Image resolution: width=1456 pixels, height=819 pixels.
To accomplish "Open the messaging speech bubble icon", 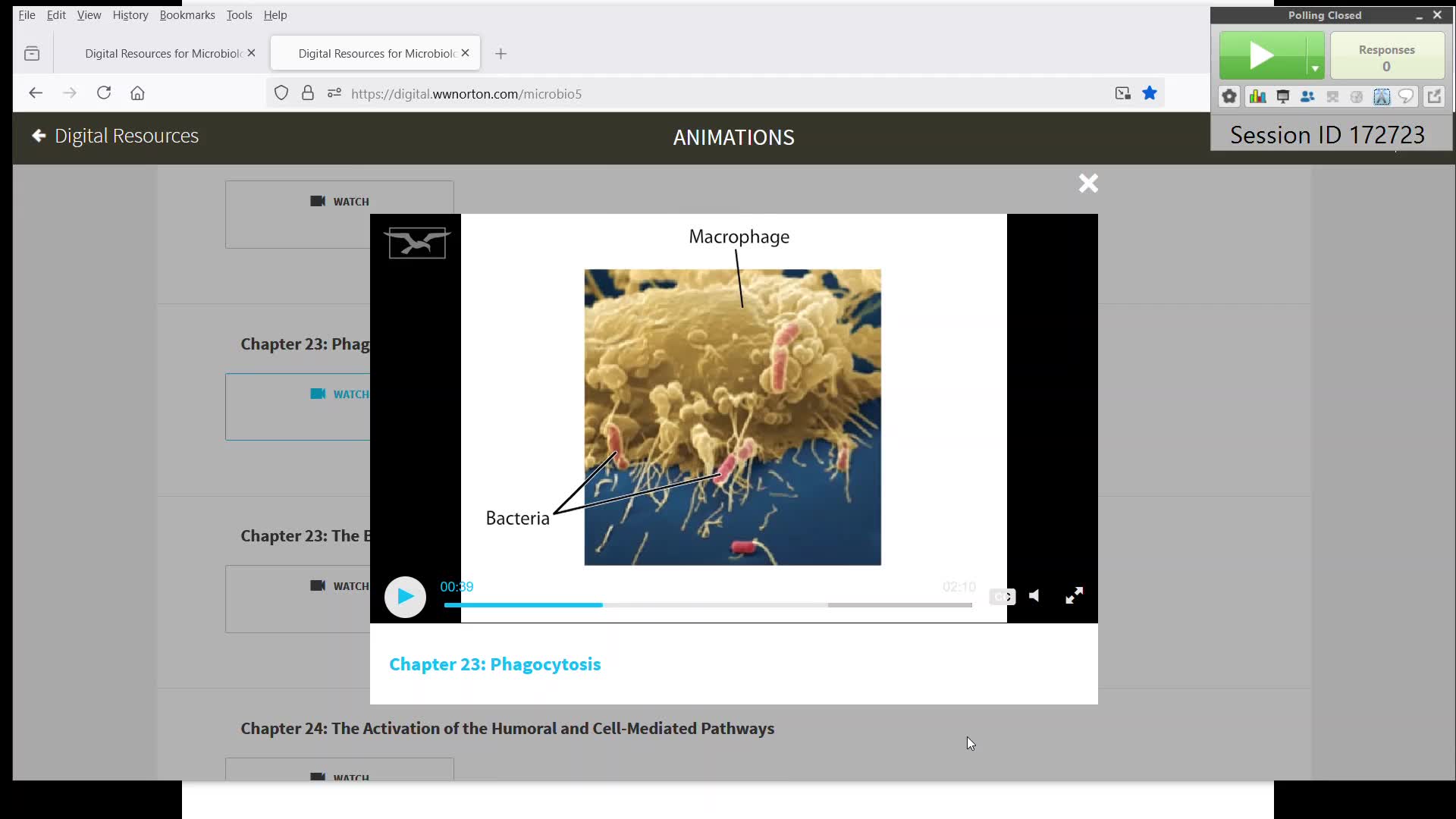I will coord(1406,96).
